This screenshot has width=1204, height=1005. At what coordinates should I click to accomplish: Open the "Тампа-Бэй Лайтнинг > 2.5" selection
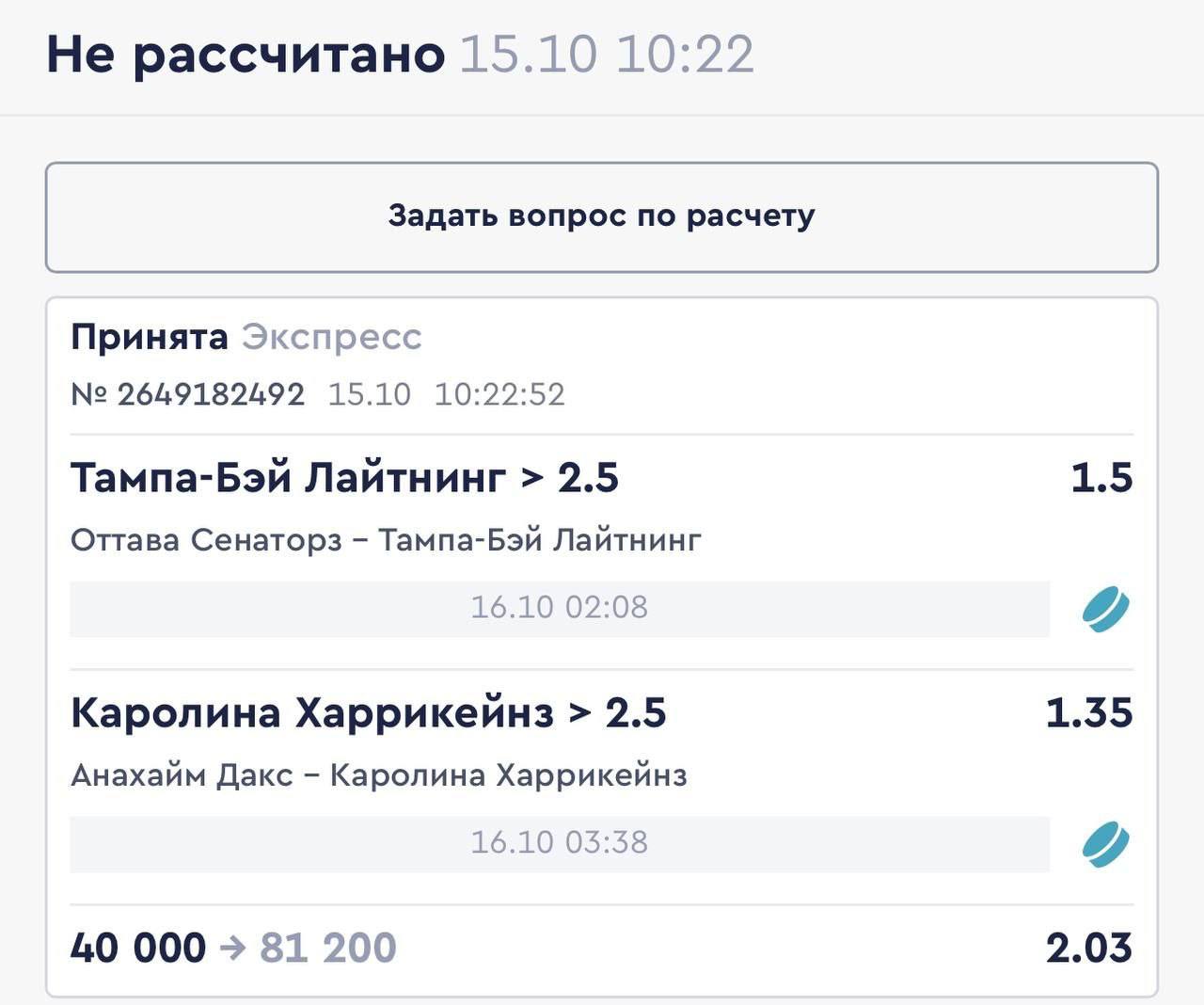point(344,478)
